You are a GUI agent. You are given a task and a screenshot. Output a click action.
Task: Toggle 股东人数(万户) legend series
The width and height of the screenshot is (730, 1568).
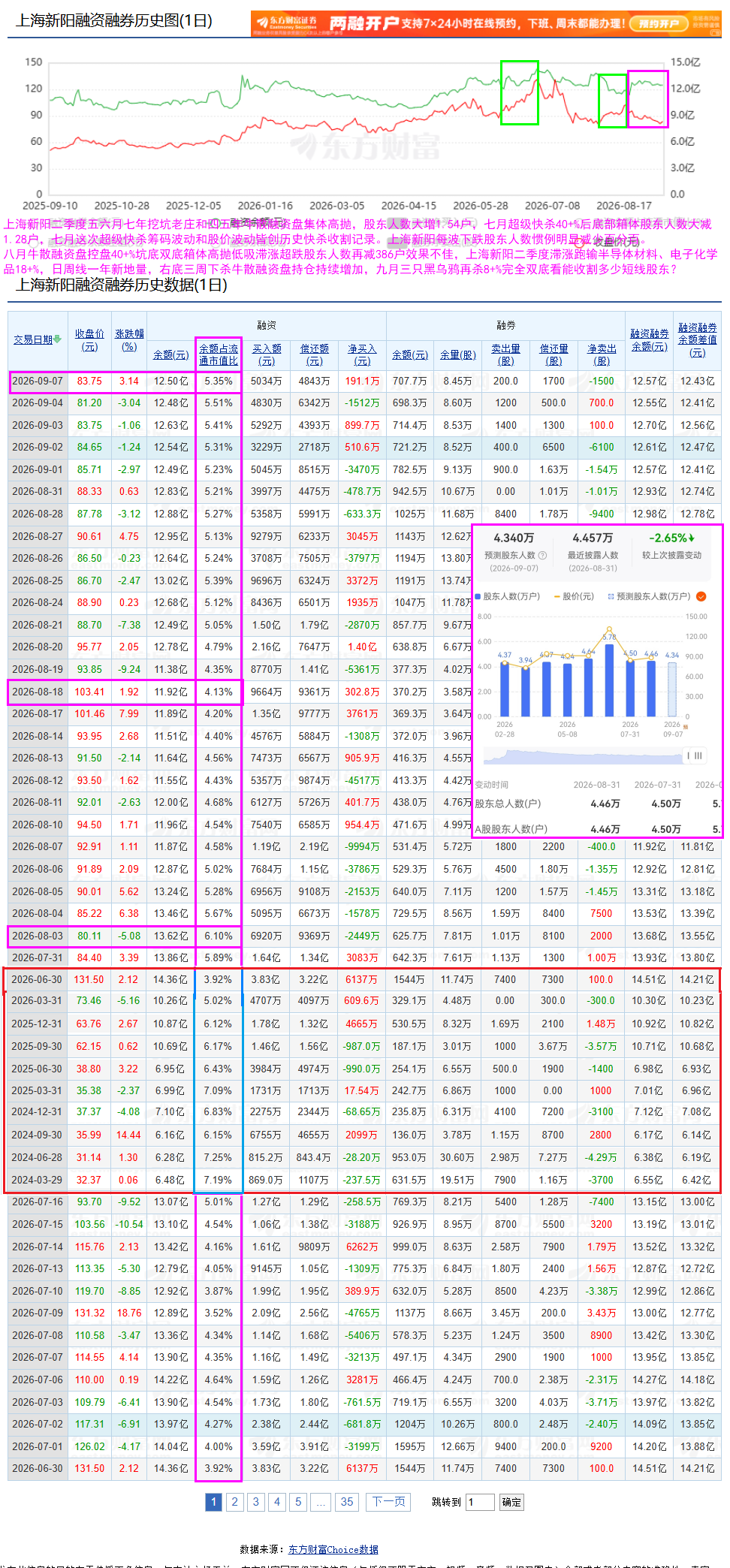(x=508, y=596)
